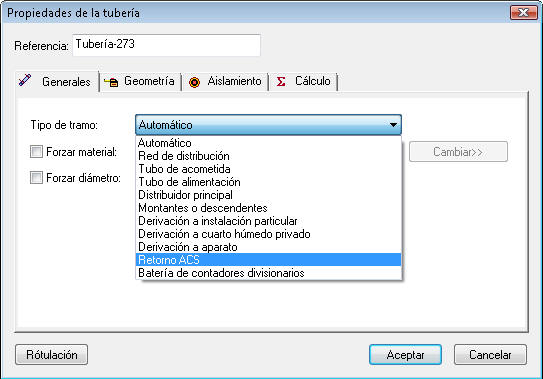
Task: Collapse the Tipo de tramo dropdown arrow
Action: click(393, 125)
